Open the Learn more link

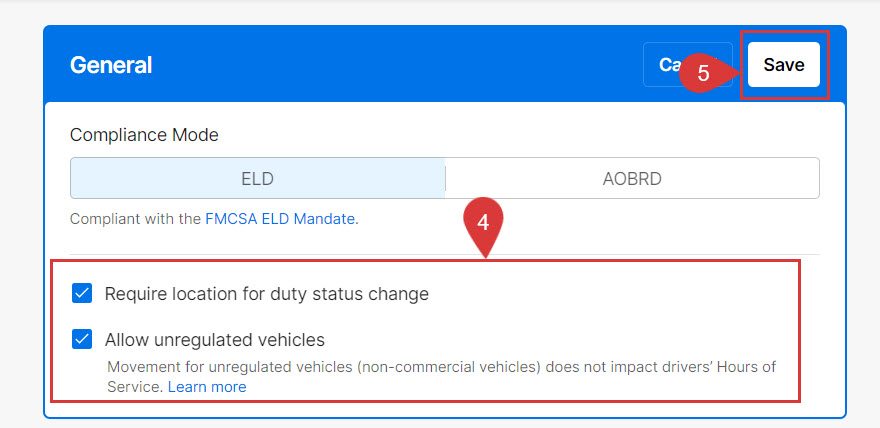point(207,386)
